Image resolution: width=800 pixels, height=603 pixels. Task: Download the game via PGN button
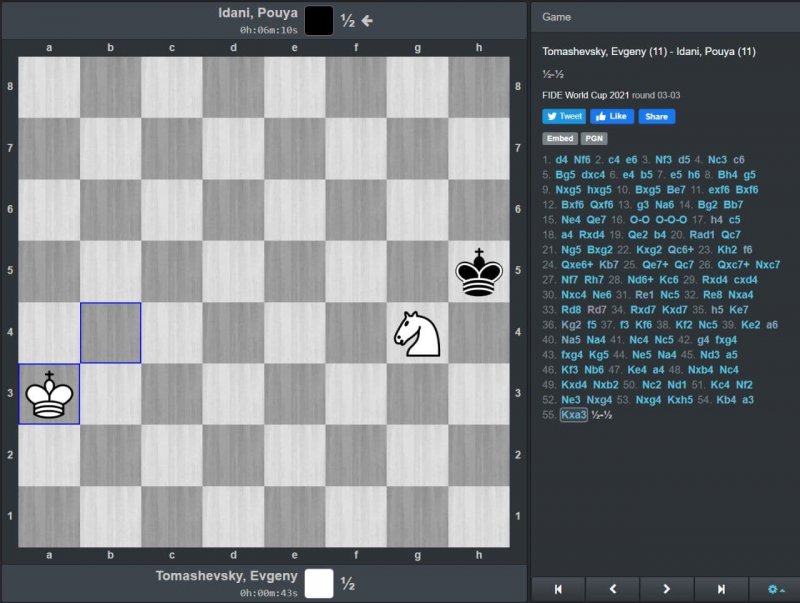[x=594, y=139]
